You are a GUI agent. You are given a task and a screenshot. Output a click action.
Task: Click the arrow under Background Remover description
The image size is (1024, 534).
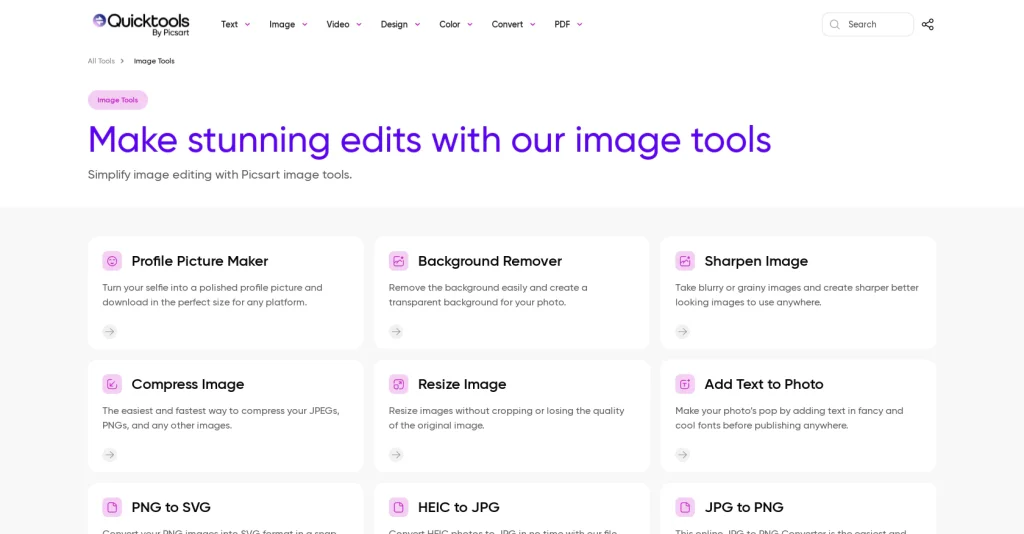point(396,332)
